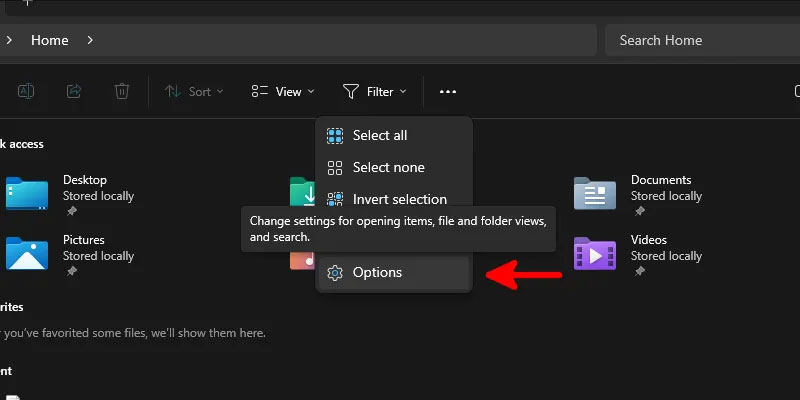Open the Videos folder icon

tap(594, 253)
